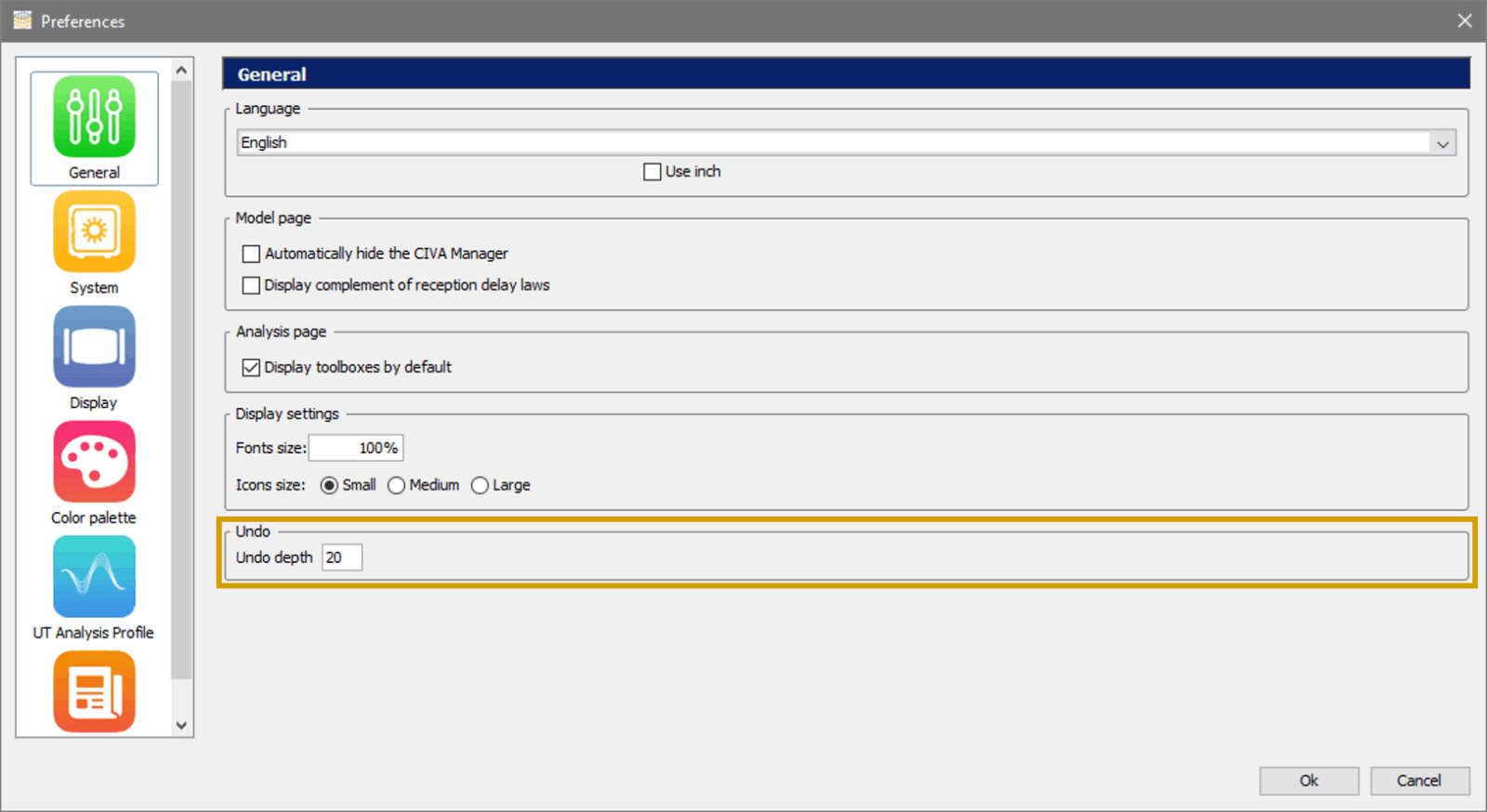Uncheck Display toolboxes by default
The height and width of the screenshot is (812, 1487).
click(251, 368)
